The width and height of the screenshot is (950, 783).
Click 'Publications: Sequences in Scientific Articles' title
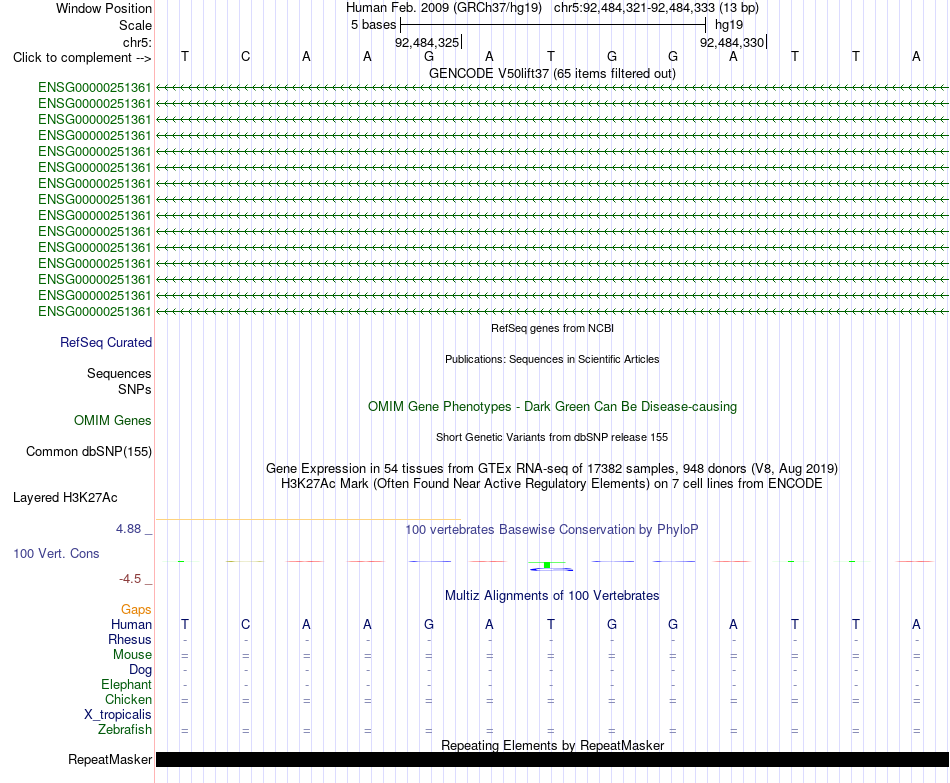[552, 359]
